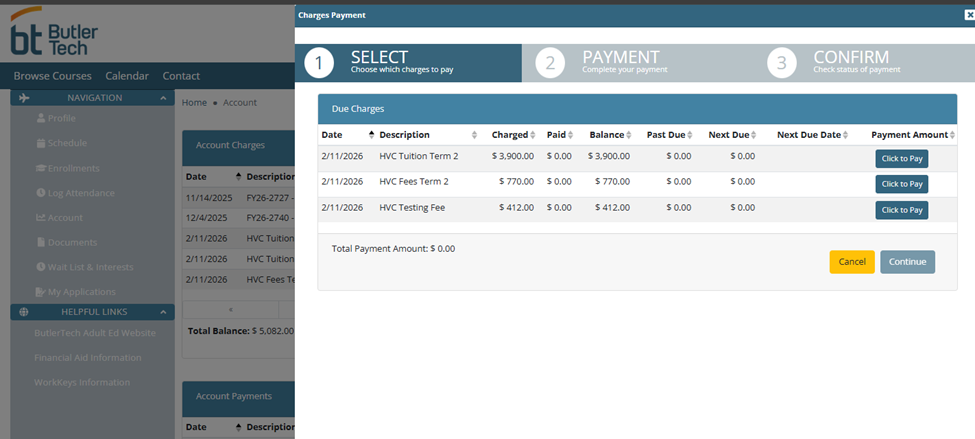This screenshot has height=439, width=975.
Task: Click the Log Attendance clock icon
Action: 41,193
